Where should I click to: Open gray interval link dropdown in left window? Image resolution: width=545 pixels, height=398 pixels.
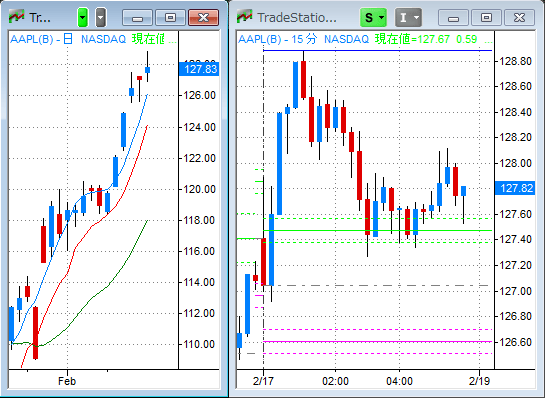click(x=101, y=17)
